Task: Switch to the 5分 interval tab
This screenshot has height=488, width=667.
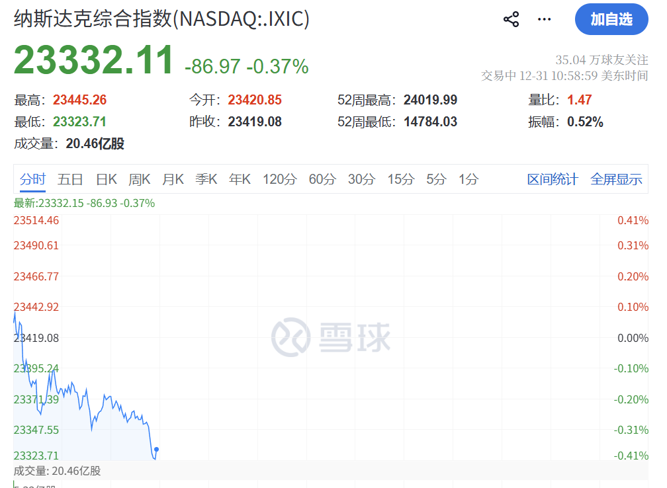Action: click(x=435, y=179)
